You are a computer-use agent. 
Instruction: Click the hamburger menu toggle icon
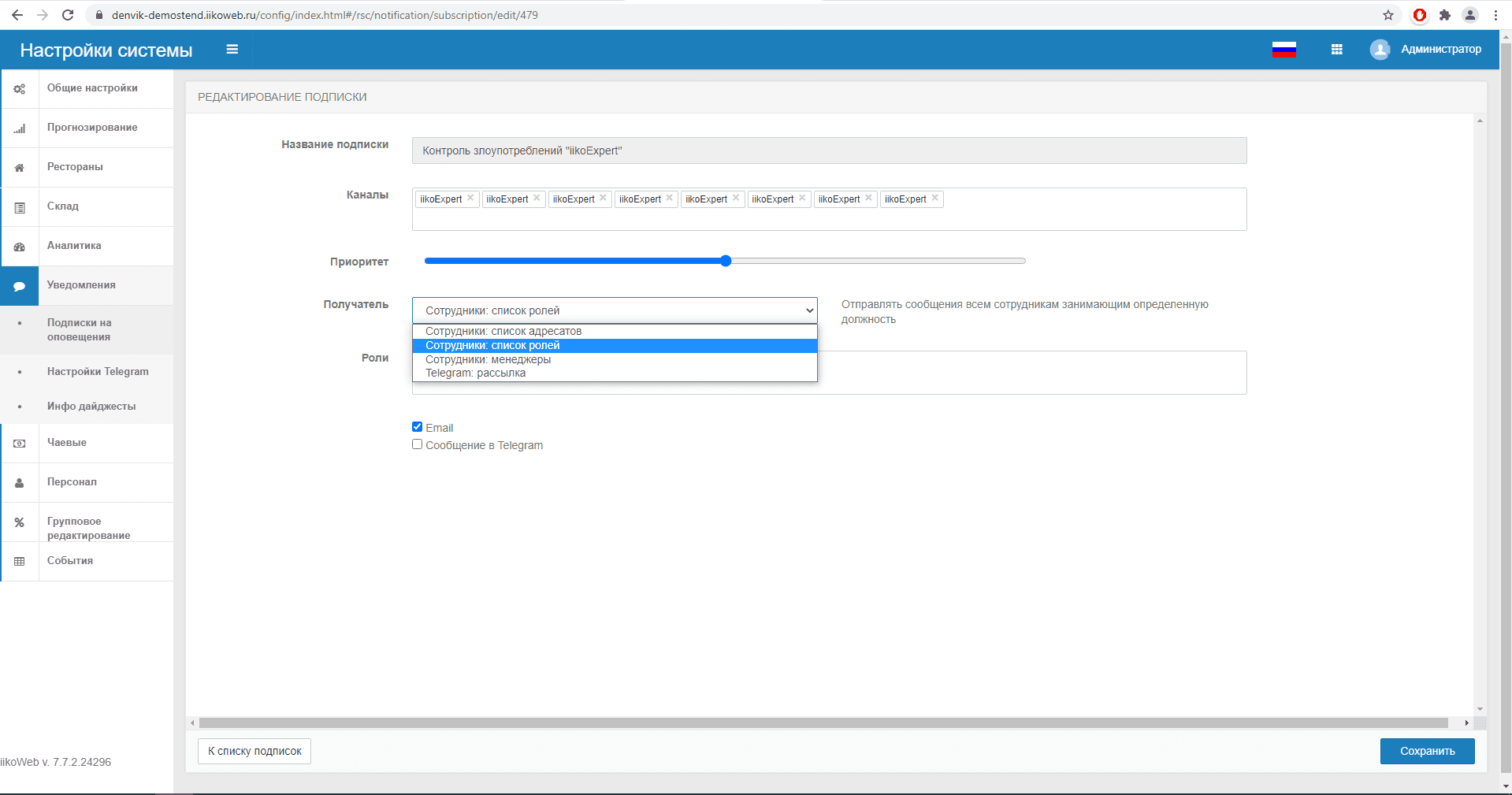[232, 49]
